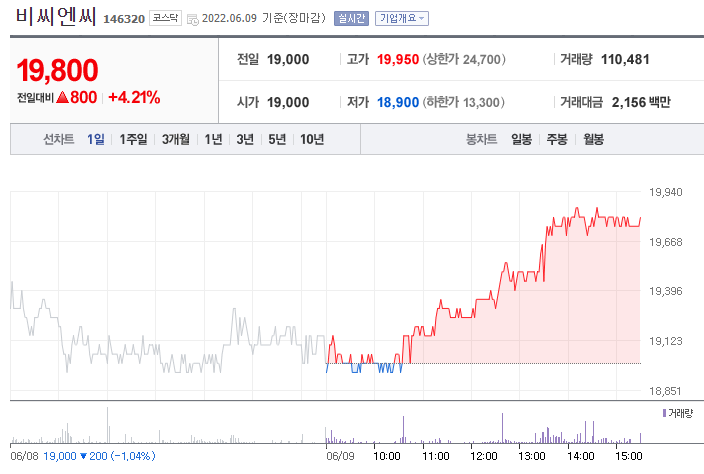Click the calendar icon beside the 2022.06.09 date
Screen dimensions: 704x474
193,19
